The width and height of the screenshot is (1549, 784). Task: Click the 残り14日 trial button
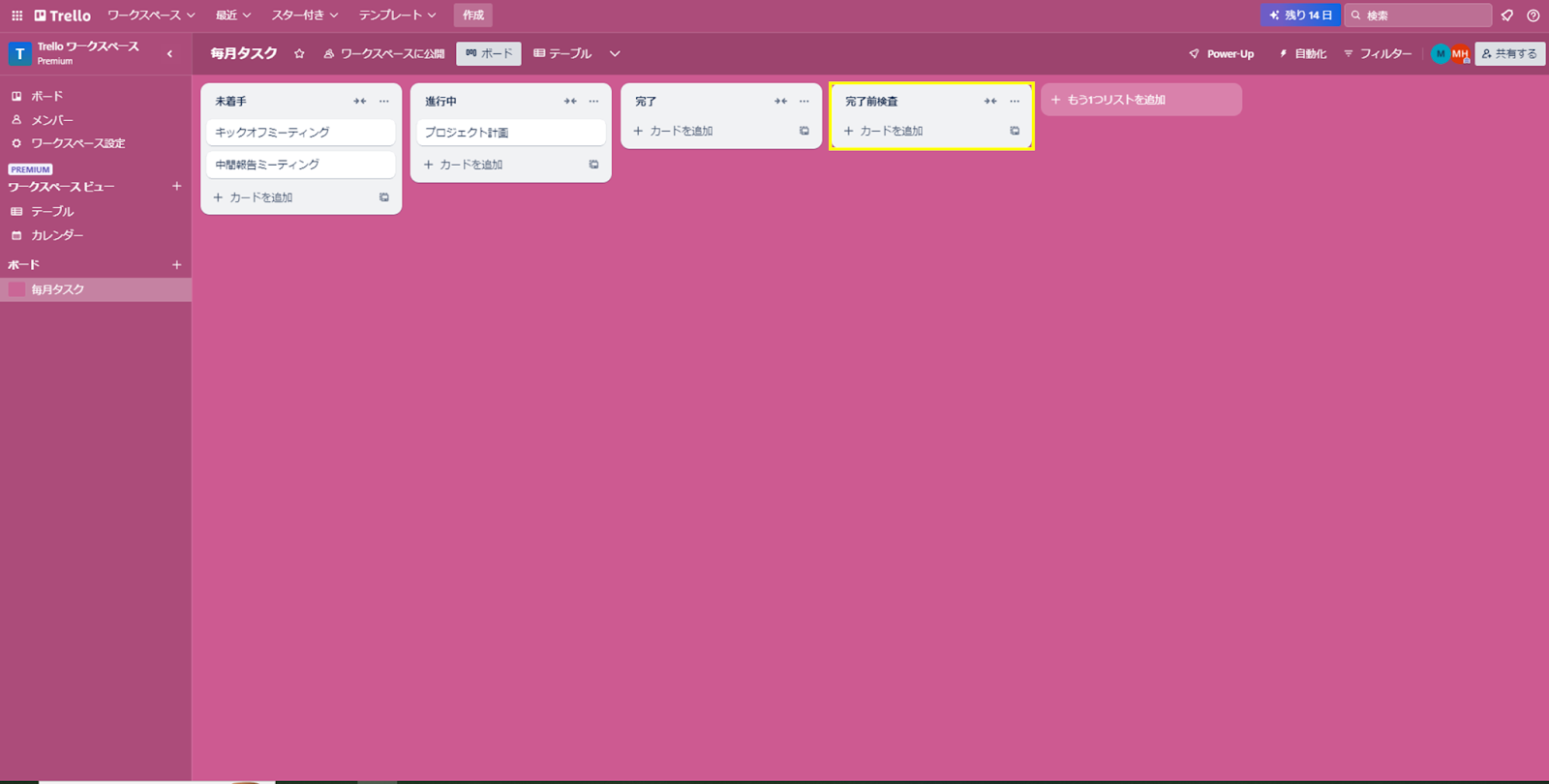click(x=1300, y=15)
